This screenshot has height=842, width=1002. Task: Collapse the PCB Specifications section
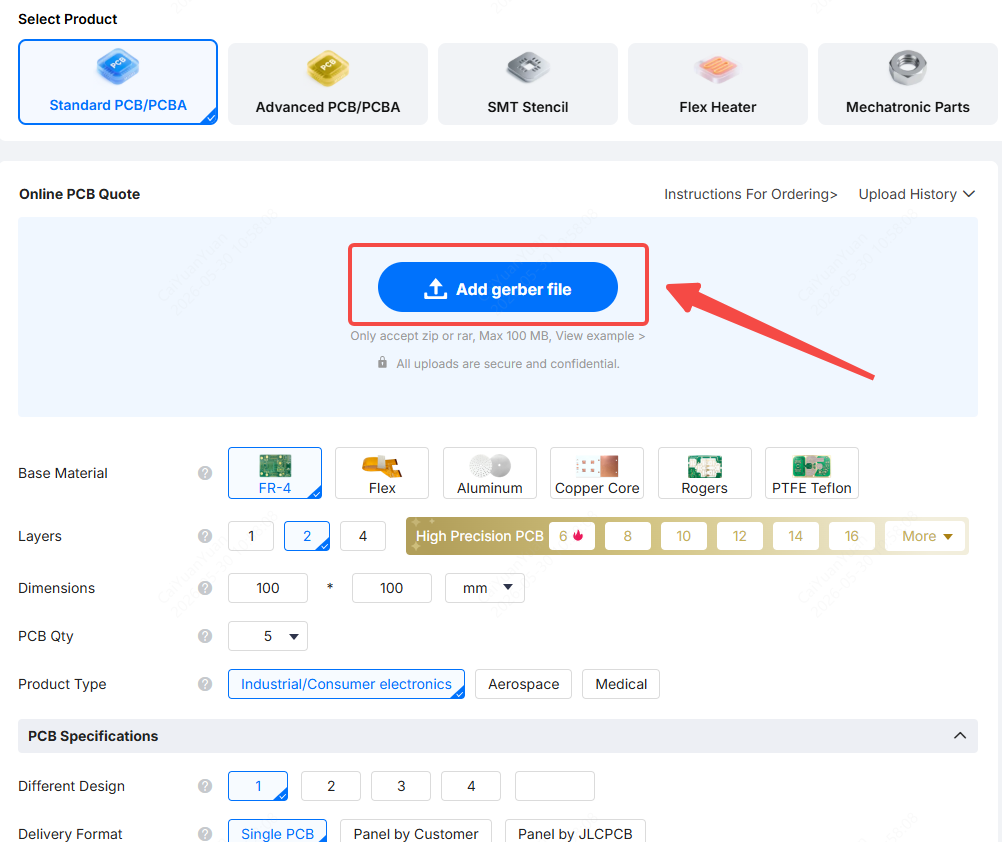point(960,735)
